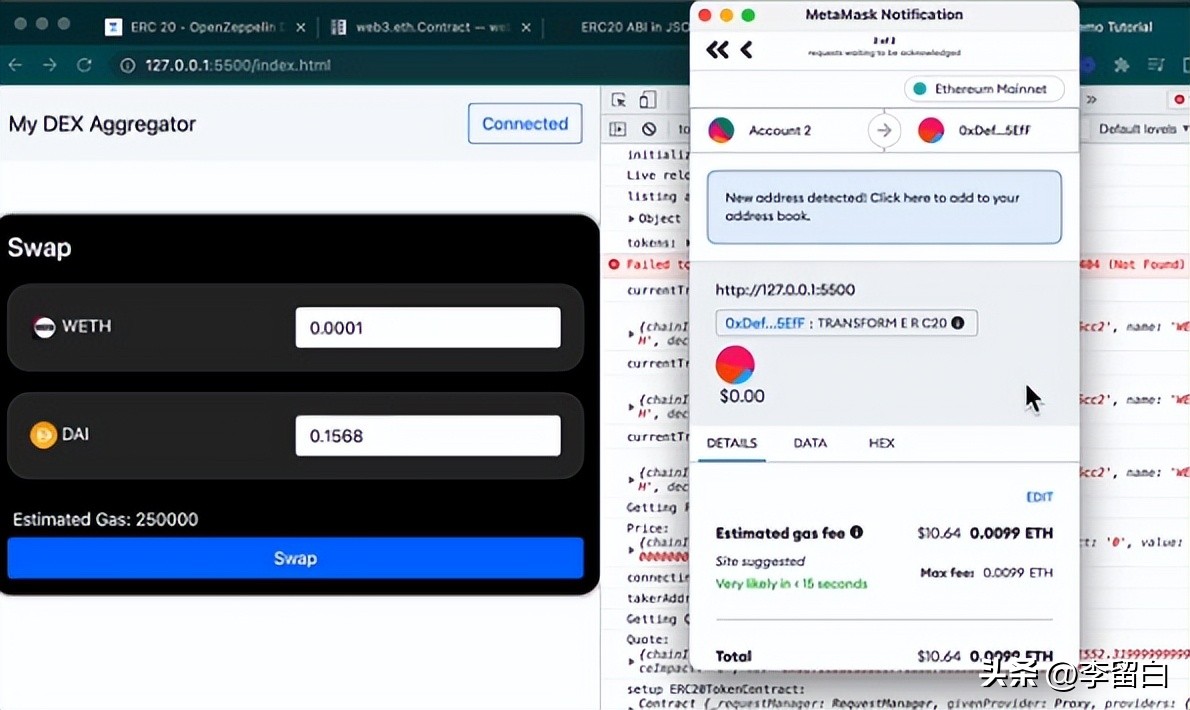Click the transaction info tooltip next to Estimated gas fee
The width and height of the screenshot is (1190, 710).
[x=855, y=533]
